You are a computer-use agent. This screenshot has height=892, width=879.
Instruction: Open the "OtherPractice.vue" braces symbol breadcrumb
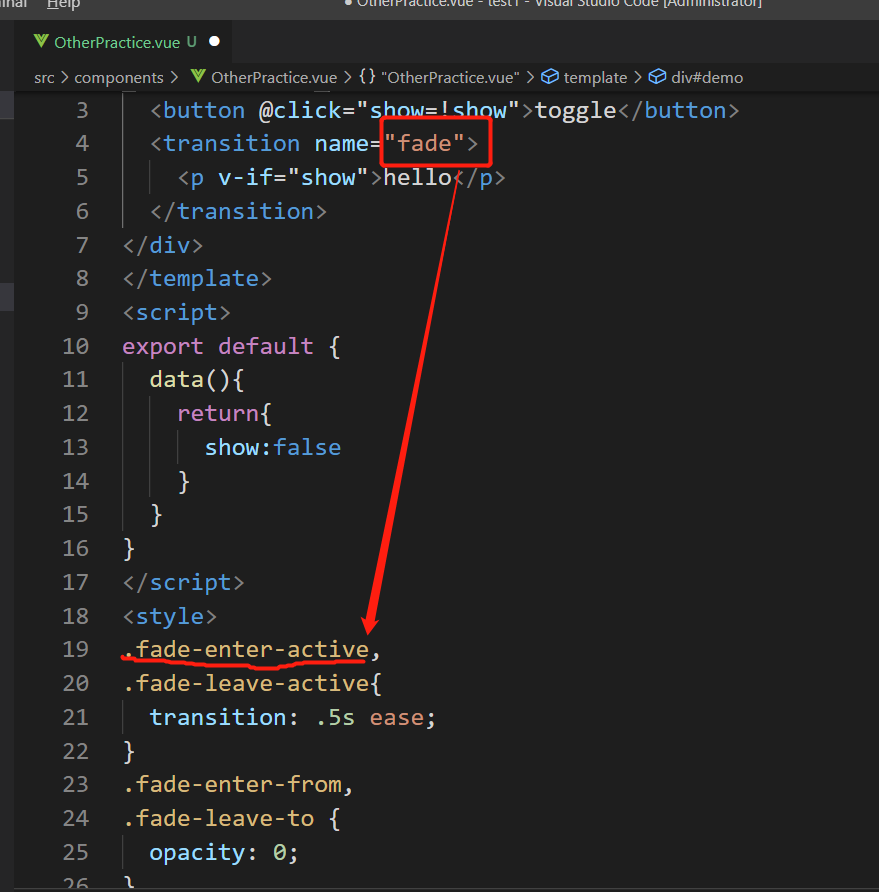point(450,78)
